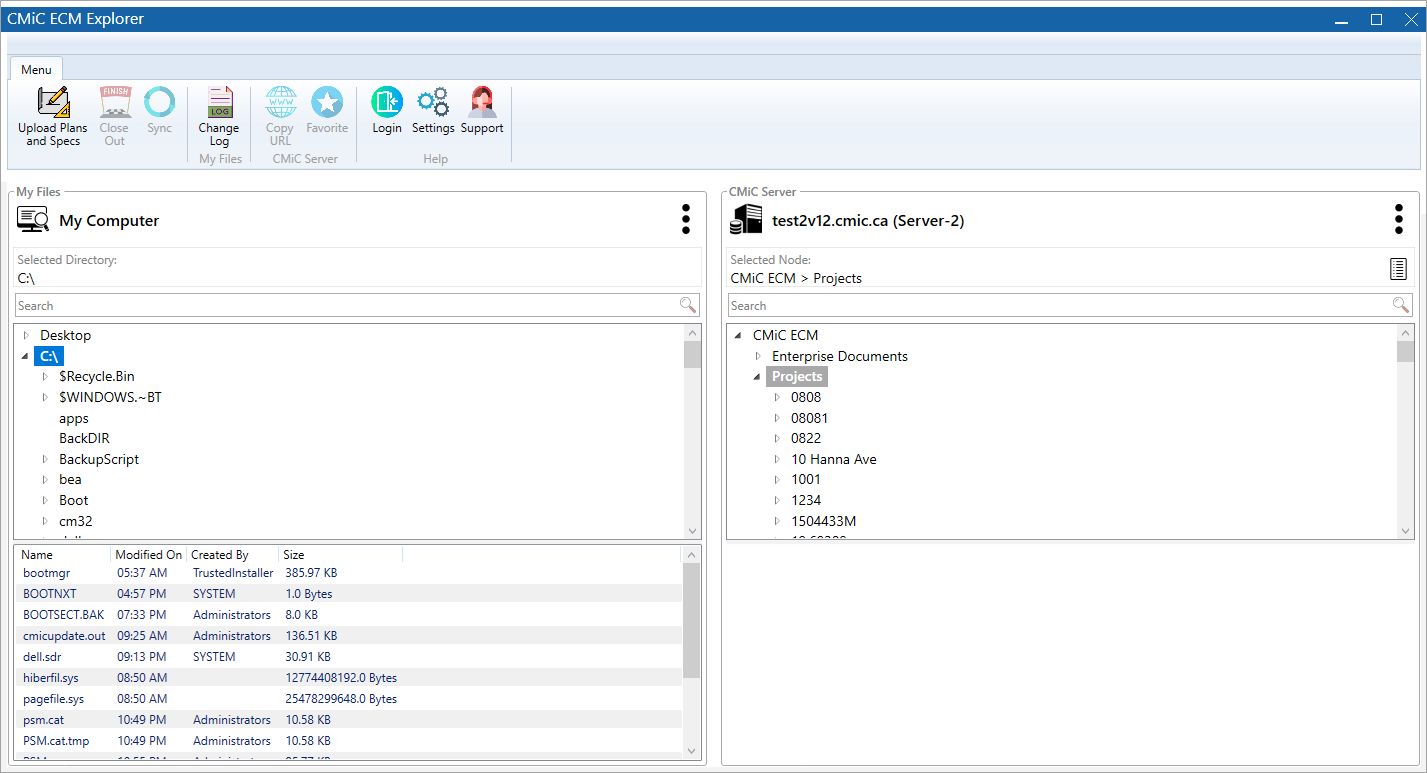The width and height of the screenshot is (1427, 773).
Task: Click file list scrollbar down arrow
Action: [692, 750]
